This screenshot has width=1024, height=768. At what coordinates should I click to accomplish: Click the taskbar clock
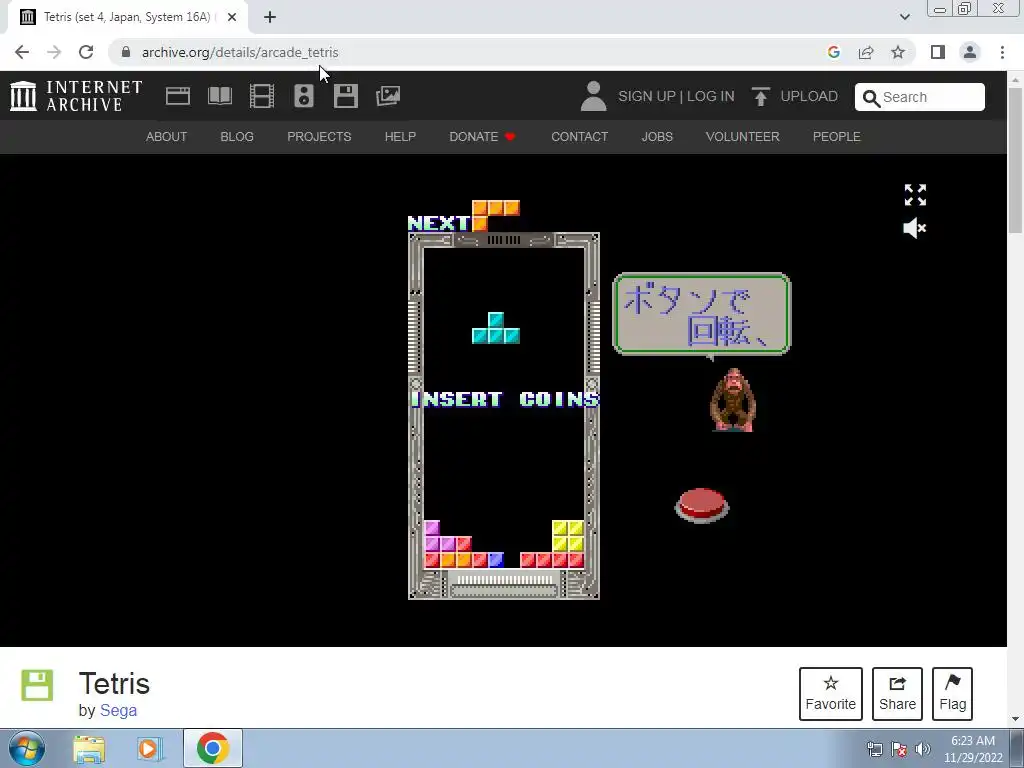972,749
